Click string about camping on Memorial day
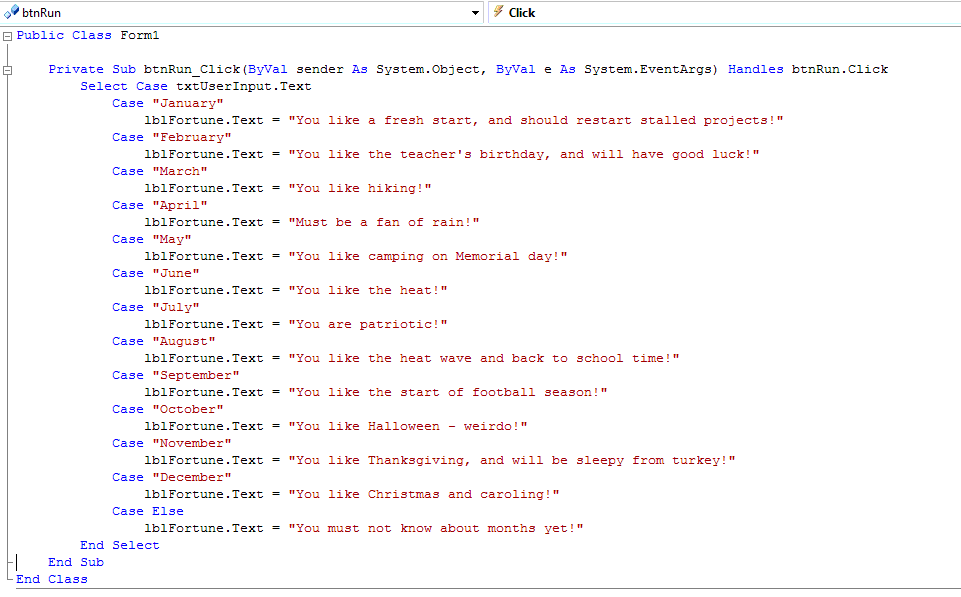961x597 pixels. 428,257
